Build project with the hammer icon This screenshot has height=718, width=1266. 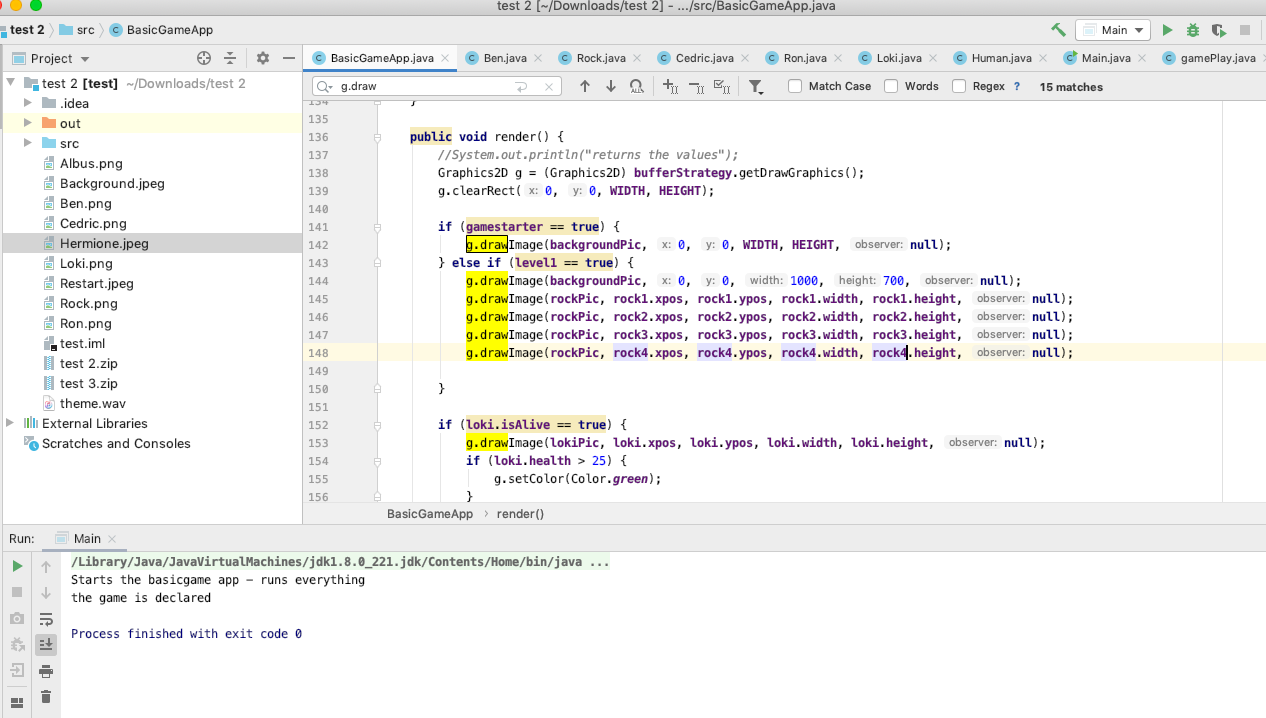1058,31
